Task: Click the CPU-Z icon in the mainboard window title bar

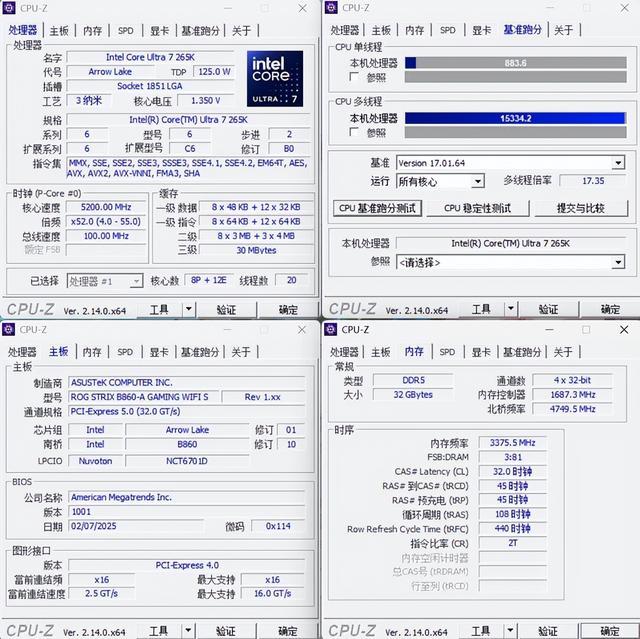Action: [x=9, y=329]
